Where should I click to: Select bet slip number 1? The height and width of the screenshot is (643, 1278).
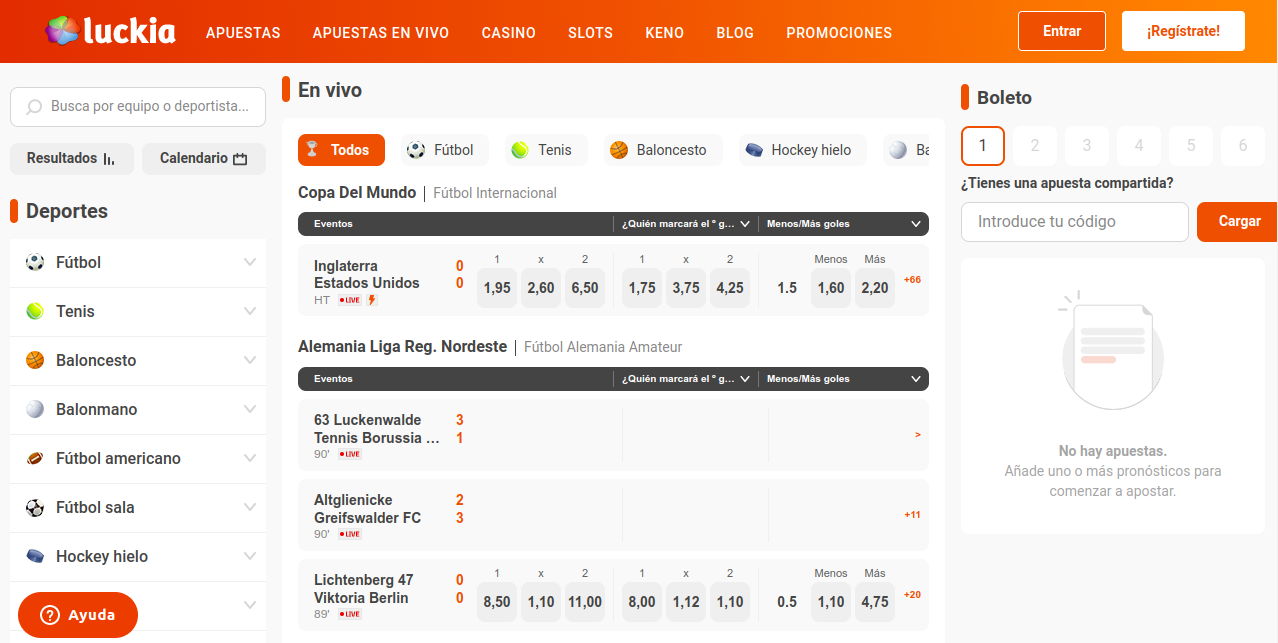(982, 146)
